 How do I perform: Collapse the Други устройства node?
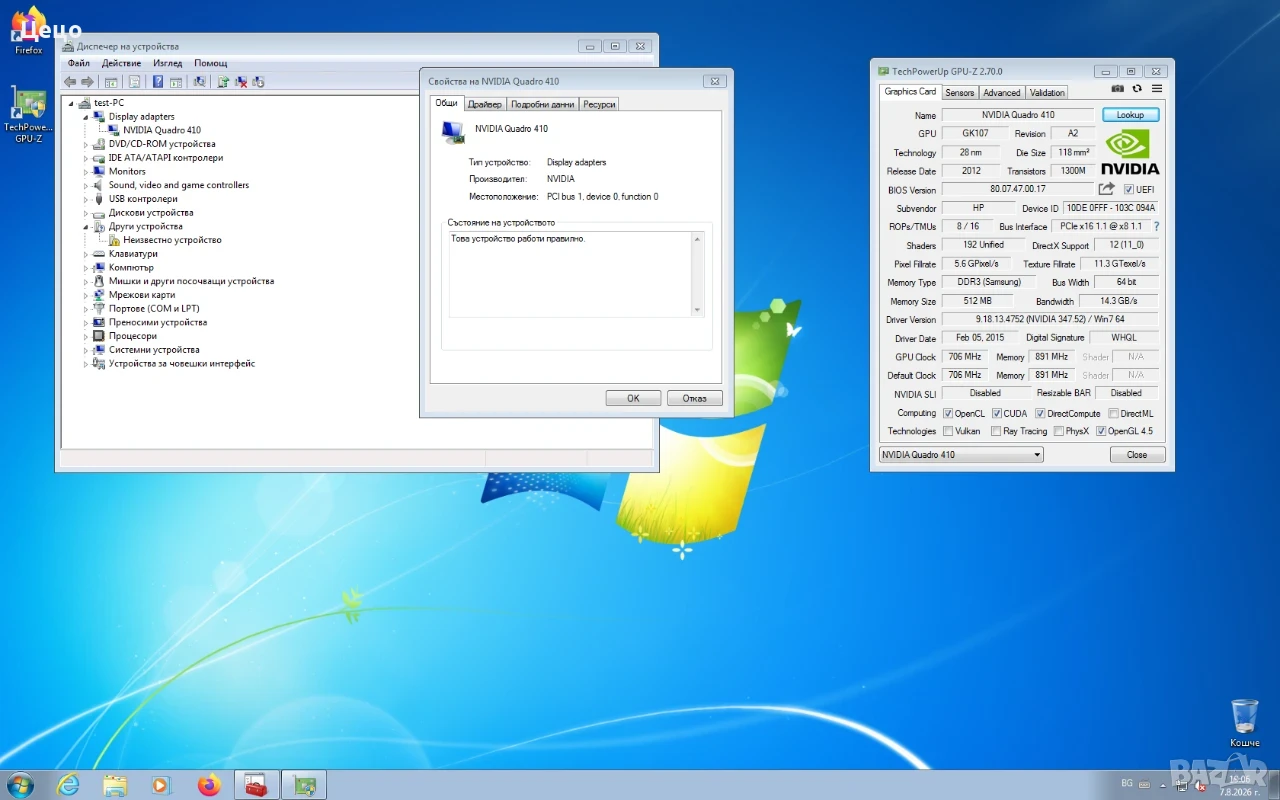click(86, 227)
